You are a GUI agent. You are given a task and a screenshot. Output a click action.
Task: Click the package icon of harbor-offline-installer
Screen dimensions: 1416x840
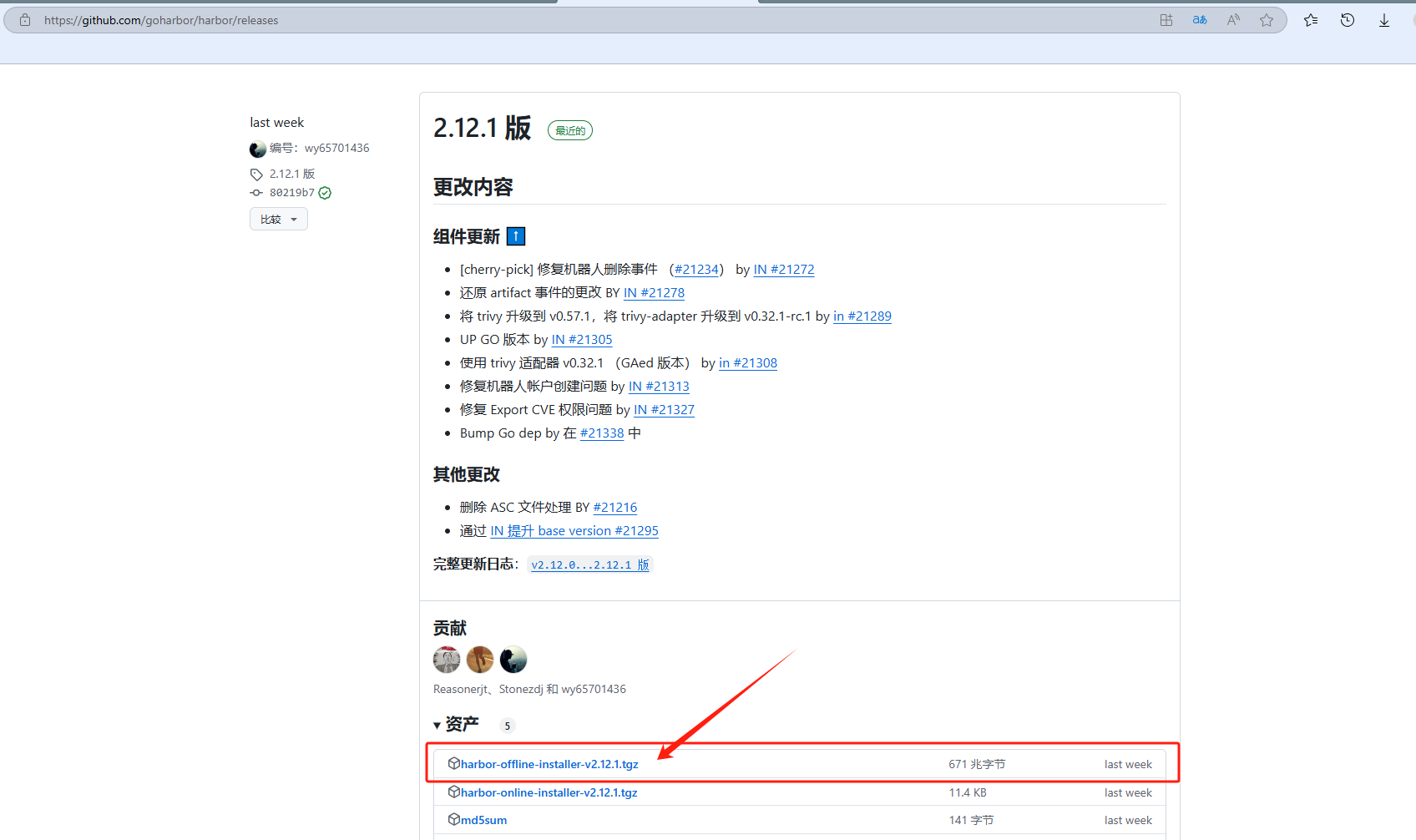click(454, 763)
